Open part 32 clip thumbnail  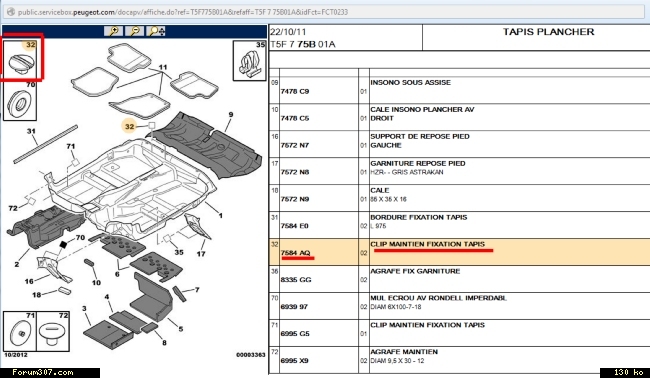[22, 58]
